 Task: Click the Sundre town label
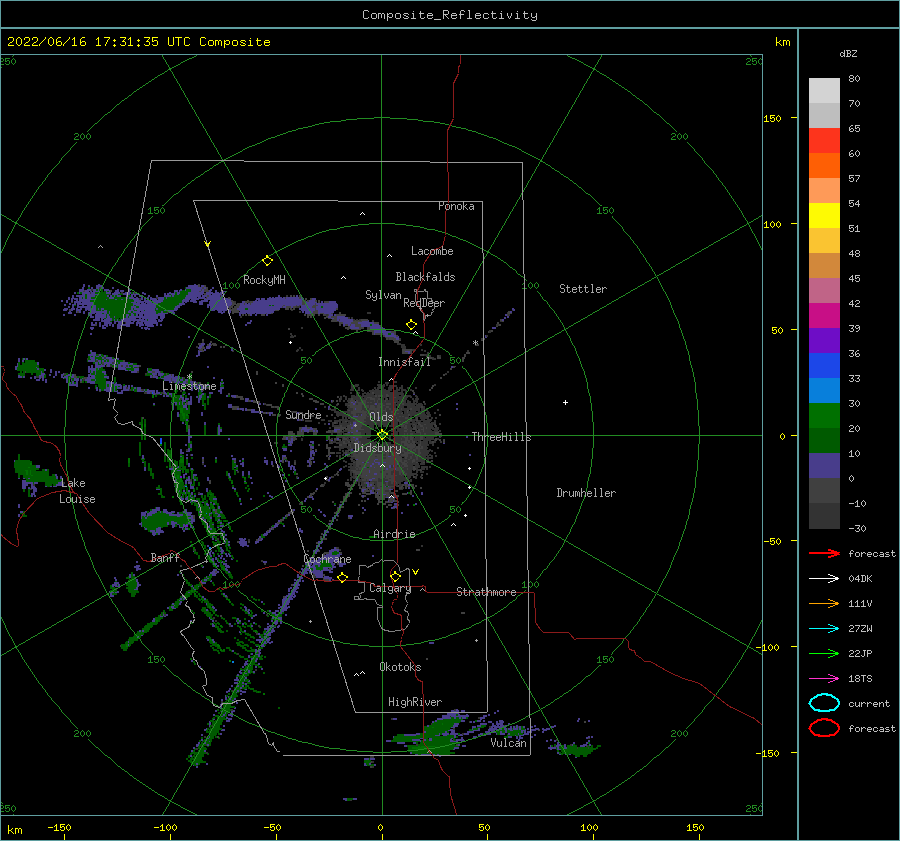pyautogui.click(x=303, y=414)
